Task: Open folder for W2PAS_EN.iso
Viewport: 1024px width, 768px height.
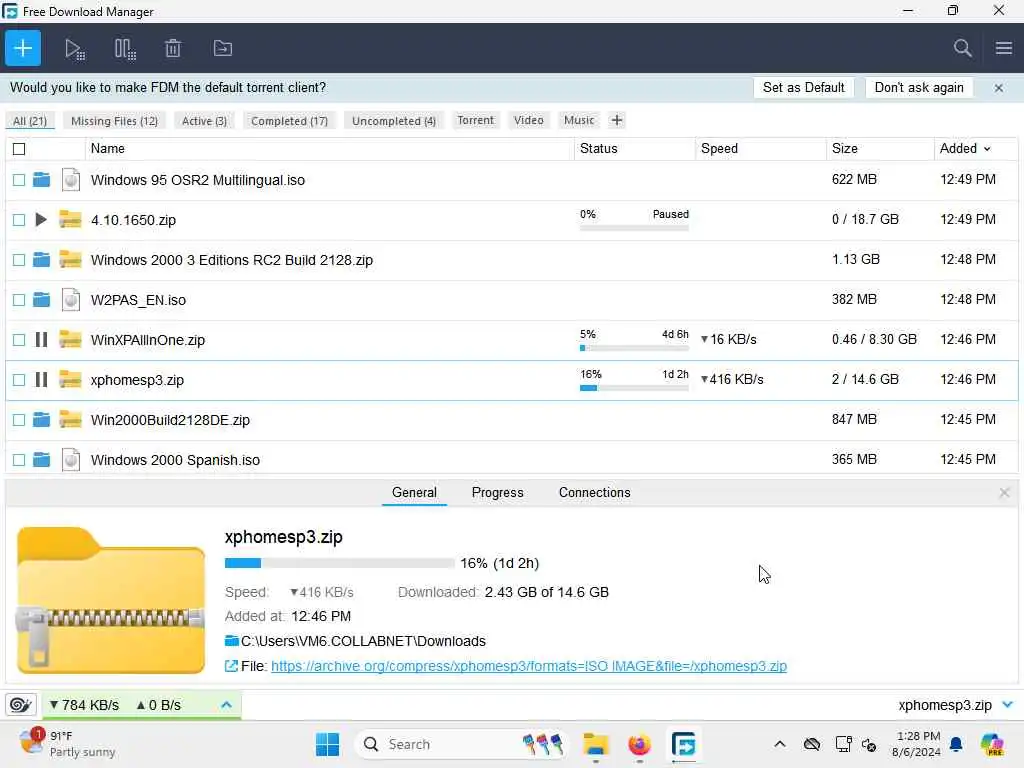Action: pyautogui.click(x=41, y=300)
